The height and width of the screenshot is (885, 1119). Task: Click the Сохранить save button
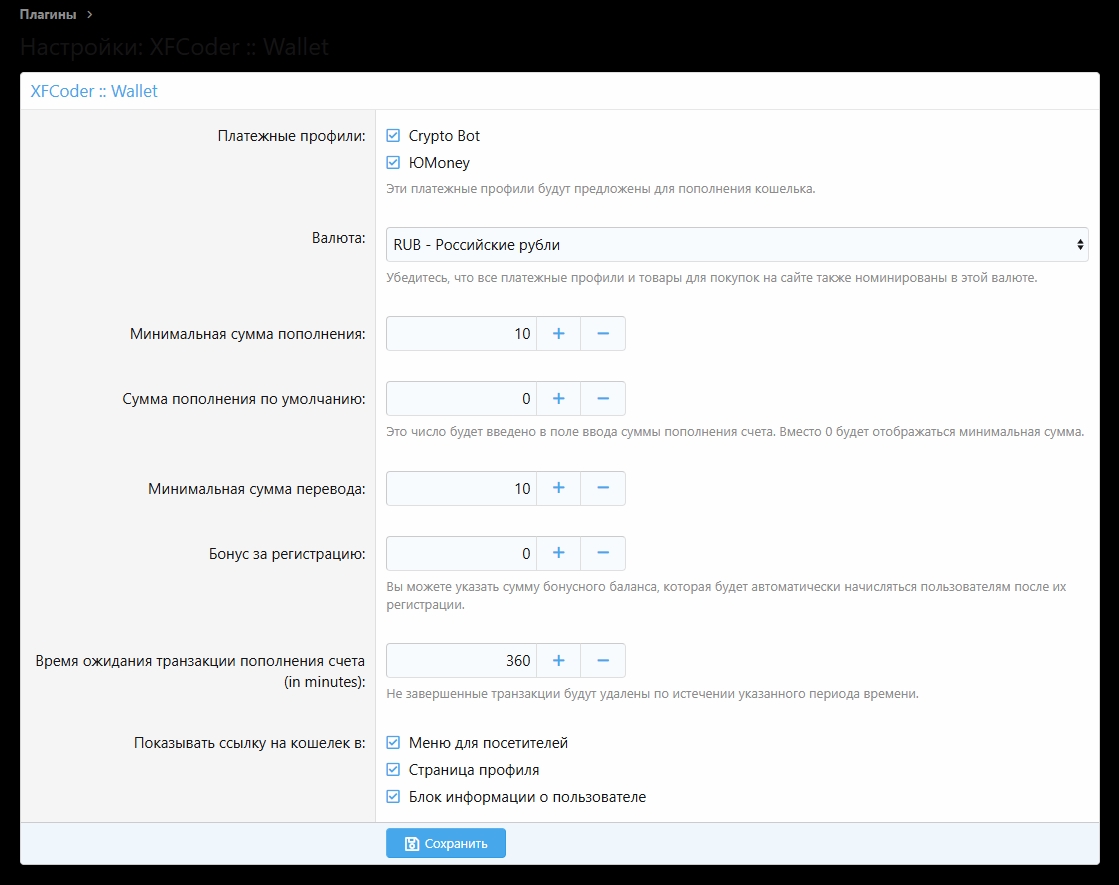click(446, 843)
